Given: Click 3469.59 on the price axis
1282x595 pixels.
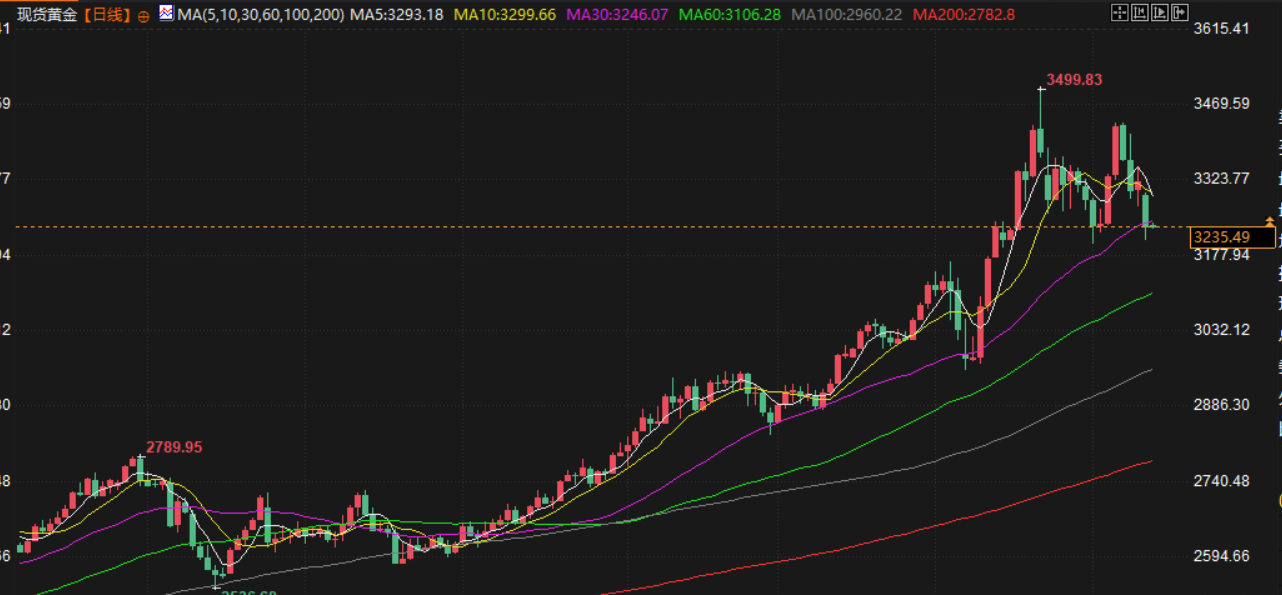Looking at the screenshot, I should pos(1222,104).
